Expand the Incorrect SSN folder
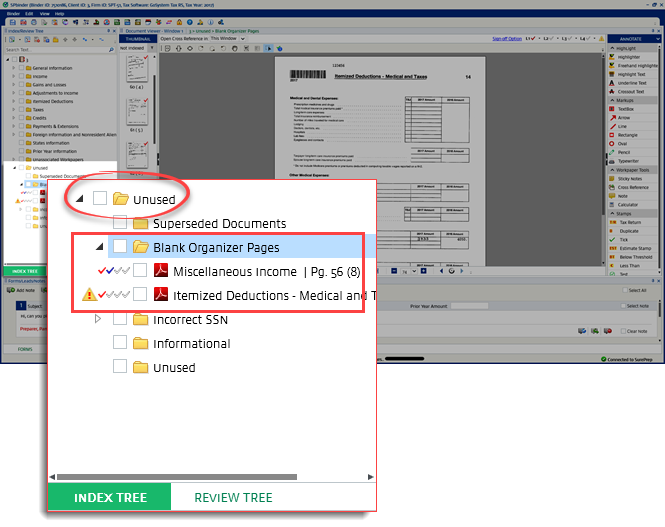This screenshot has height=527, width=665. (98, 319)
